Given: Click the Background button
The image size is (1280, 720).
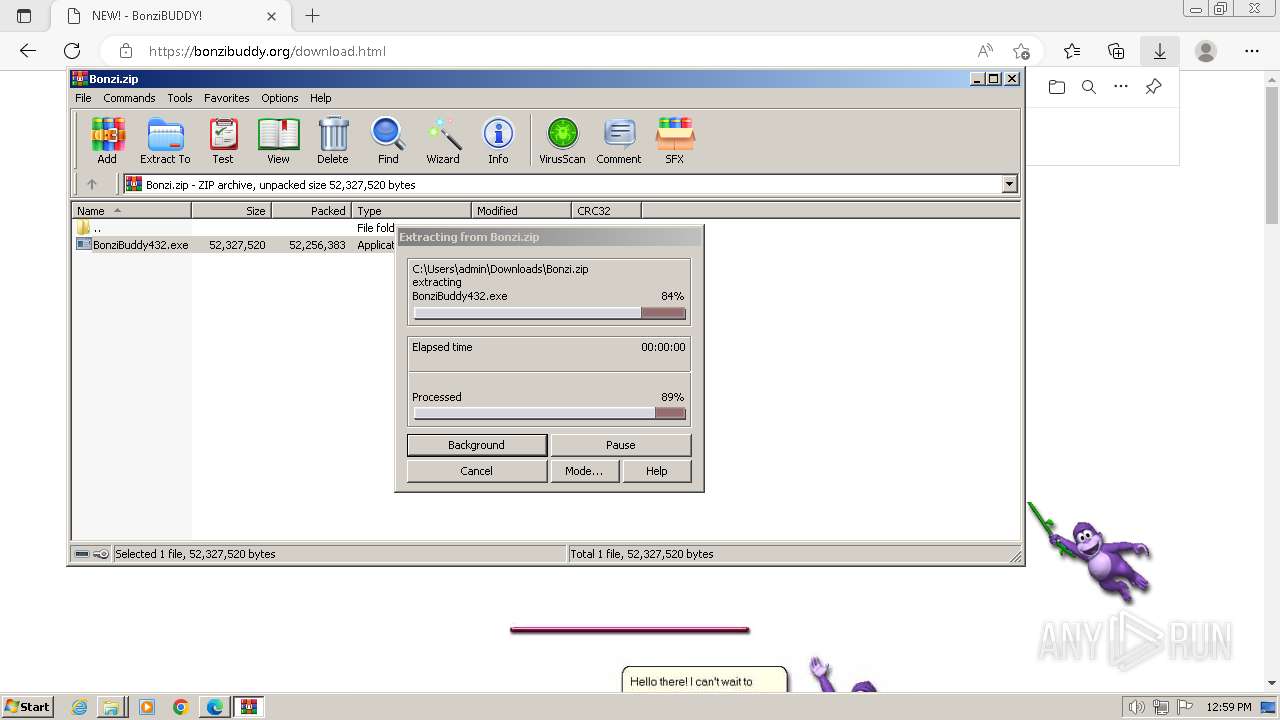Looking at the screenshot, I should (x=476, y=445).
